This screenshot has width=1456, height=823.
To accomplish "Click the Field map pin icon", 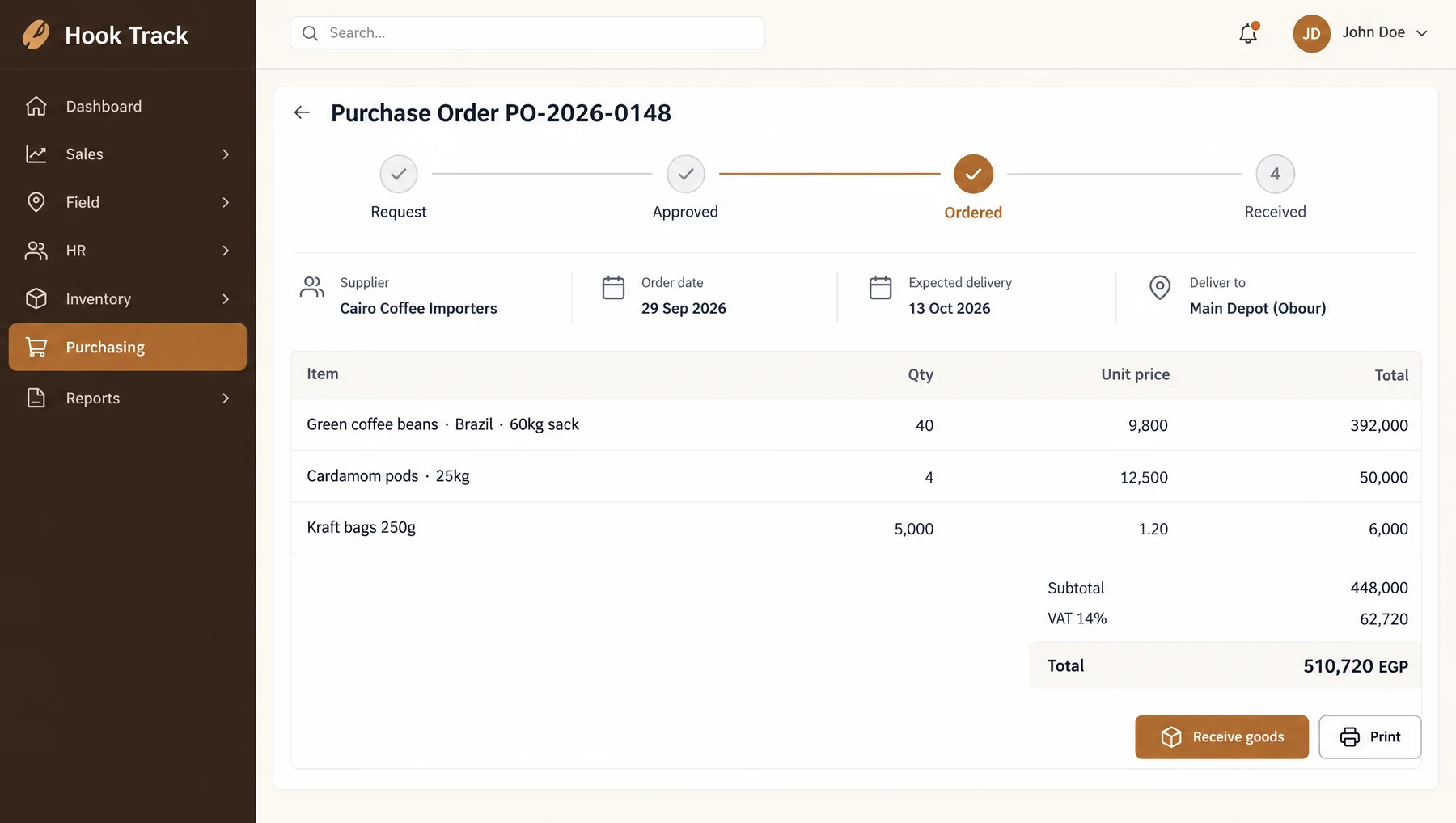I will 36,202.
